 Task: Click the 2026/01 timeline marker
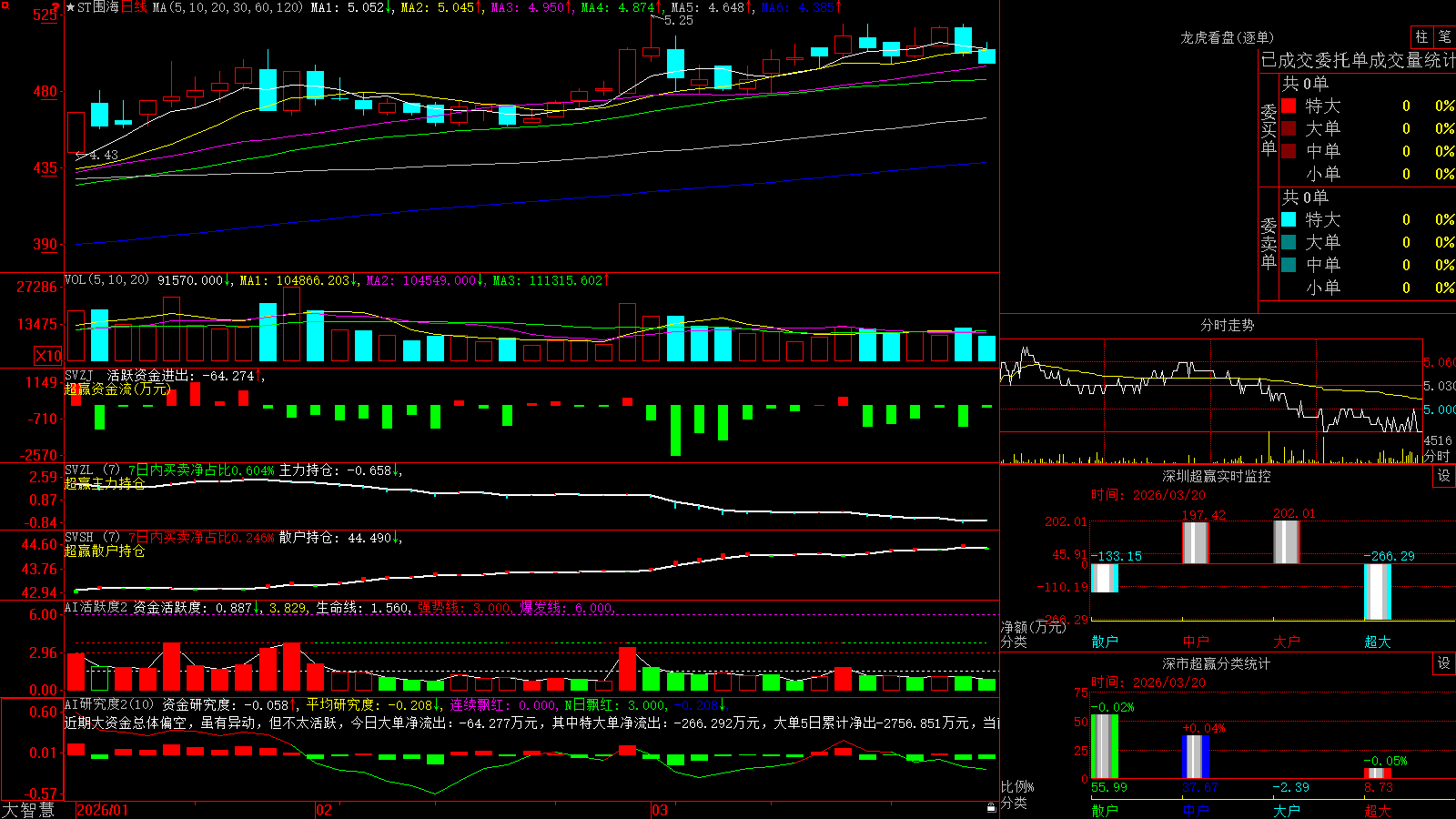coord(103,810)
